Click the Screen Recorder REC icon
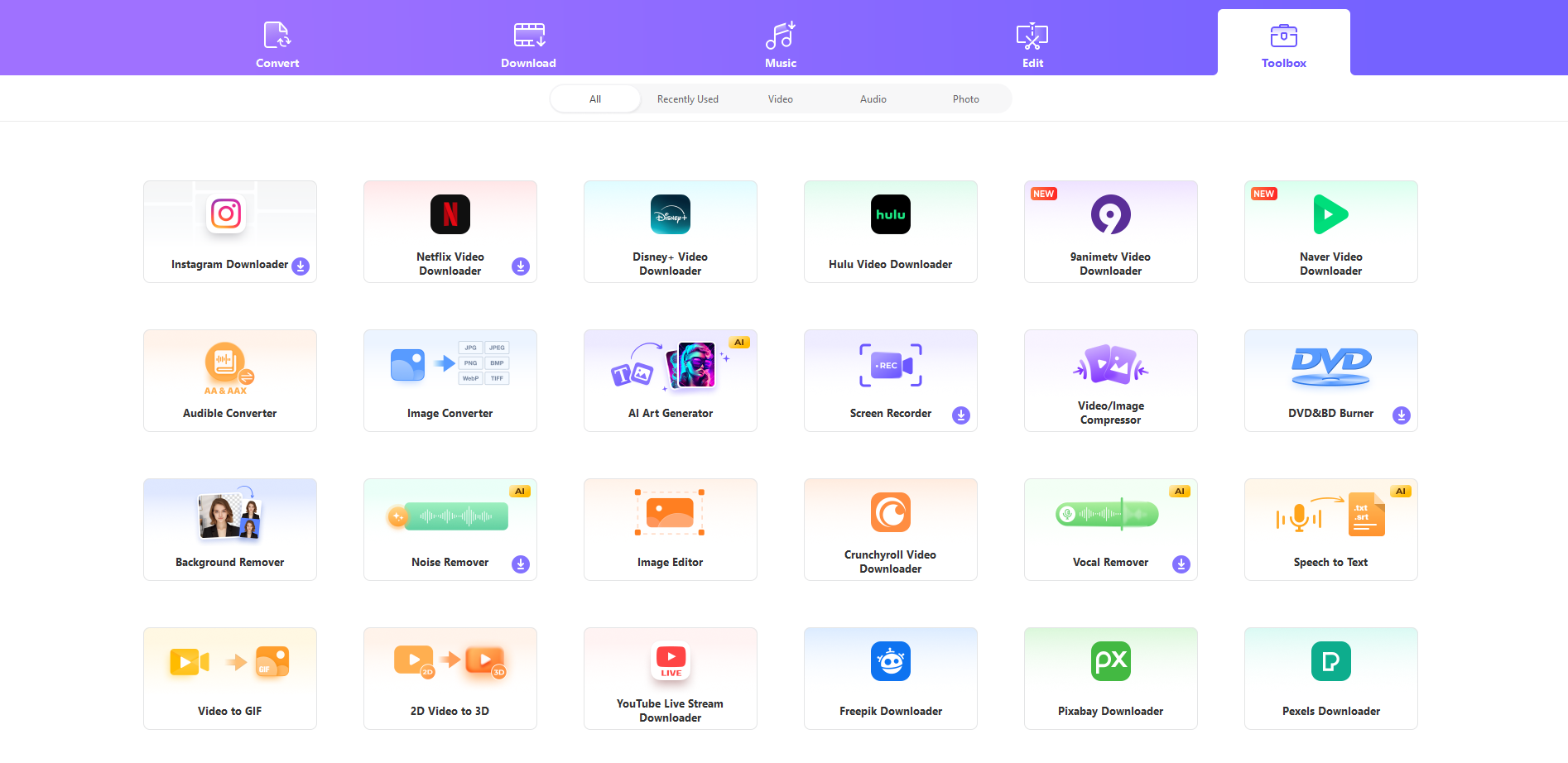The image size is (1568, 763). (891, 365)
